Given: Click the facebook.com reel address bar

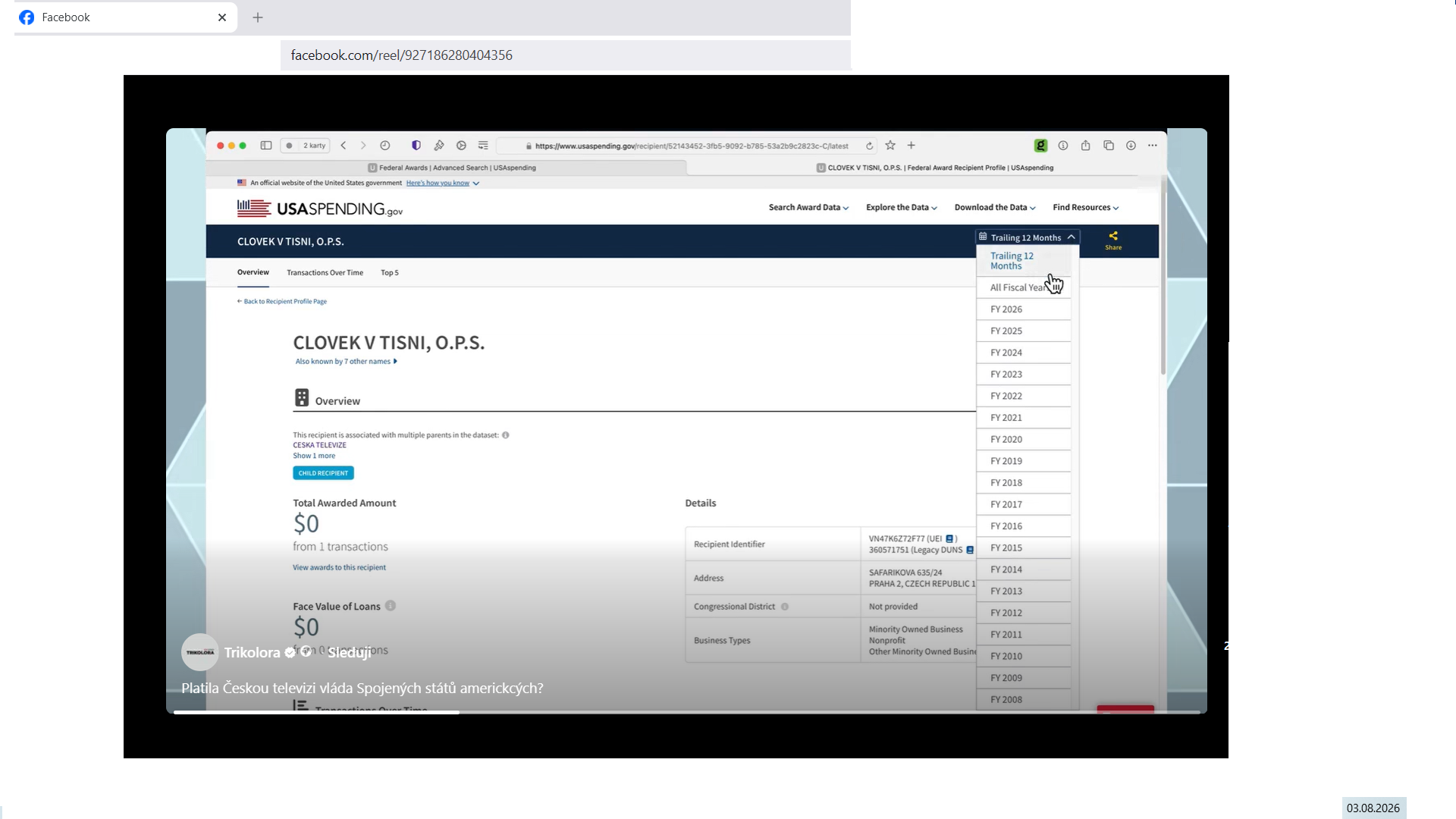Looking at the screenshot, I should coord(566,55).
